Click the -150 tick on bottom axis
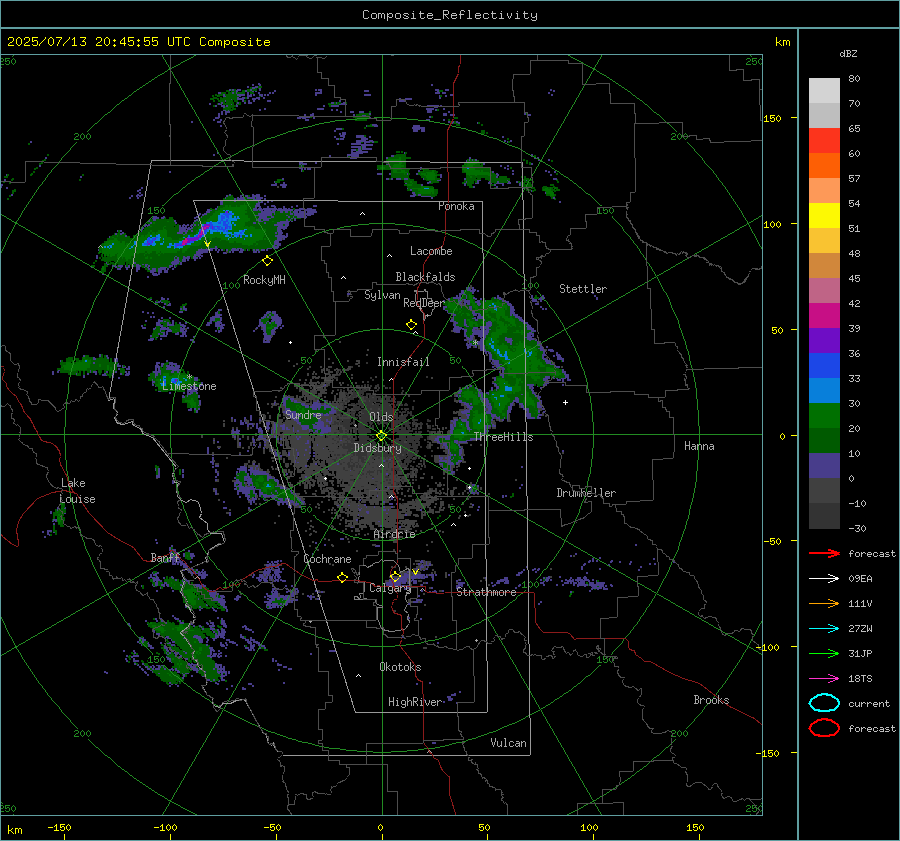Image resolution: width=900 pixels, height=841 pixels. click(x=59, y=827)
